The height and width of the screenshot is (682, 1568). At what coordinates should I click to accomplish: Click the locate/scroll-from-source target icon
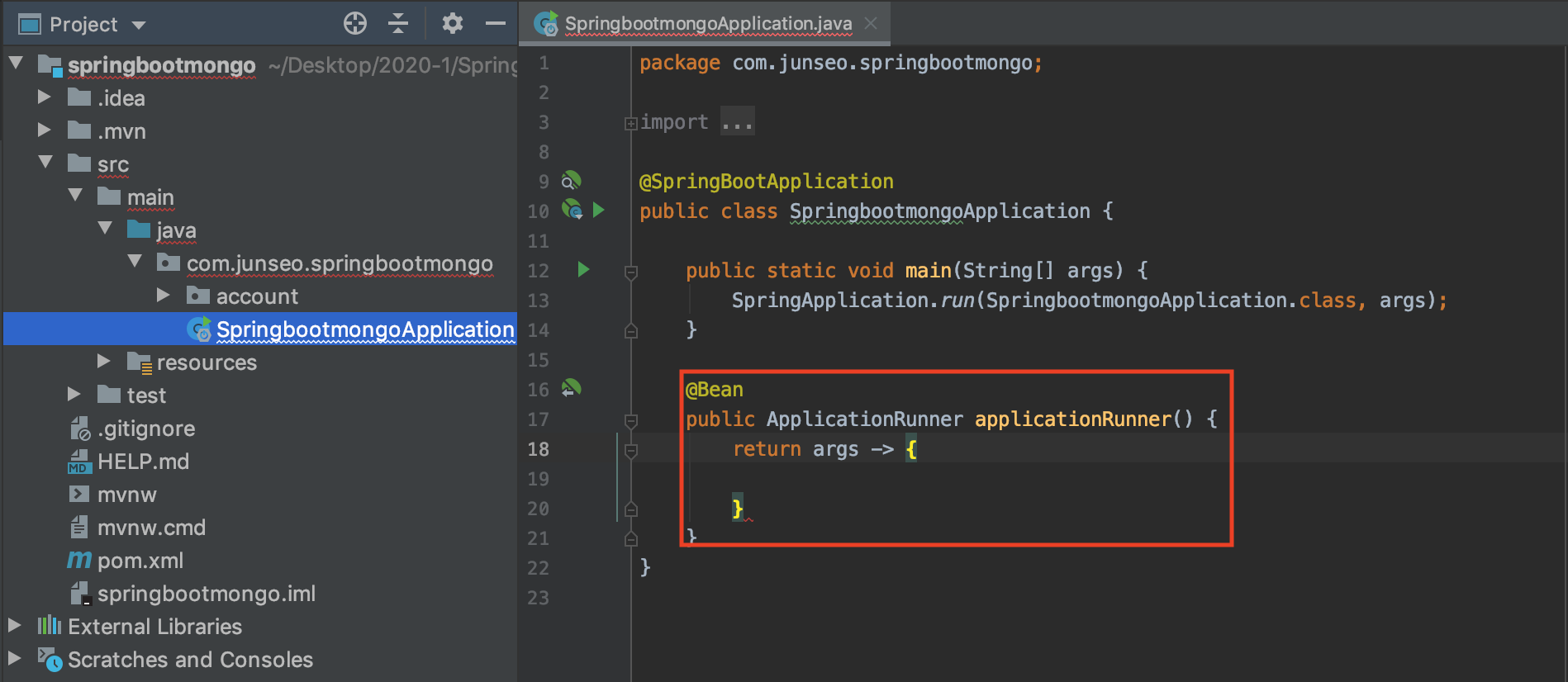[355, 23]
